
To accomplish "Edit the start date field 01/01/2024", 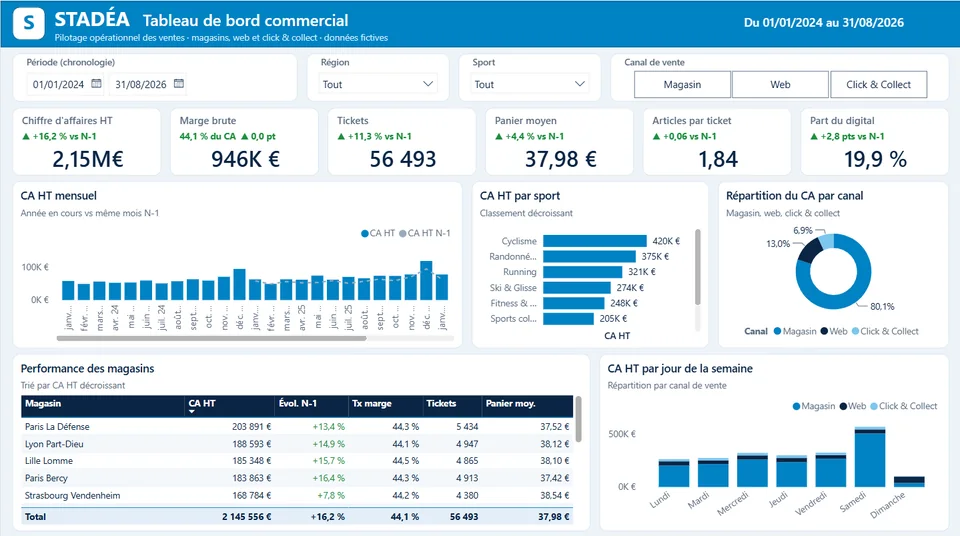I will click(x=58, y=85).
